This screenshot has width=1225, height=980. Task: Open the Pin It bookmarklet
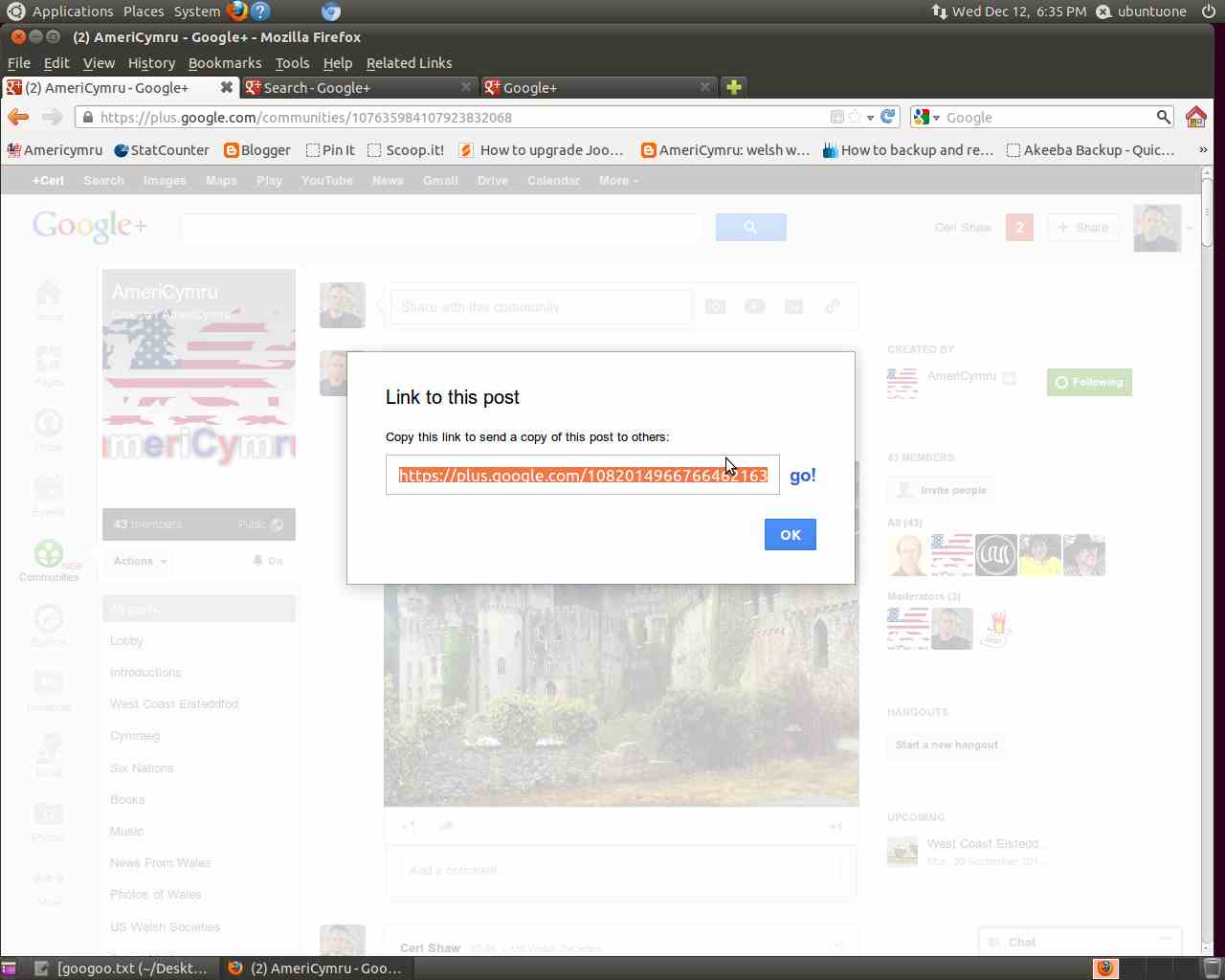click(x=330, y=150)
